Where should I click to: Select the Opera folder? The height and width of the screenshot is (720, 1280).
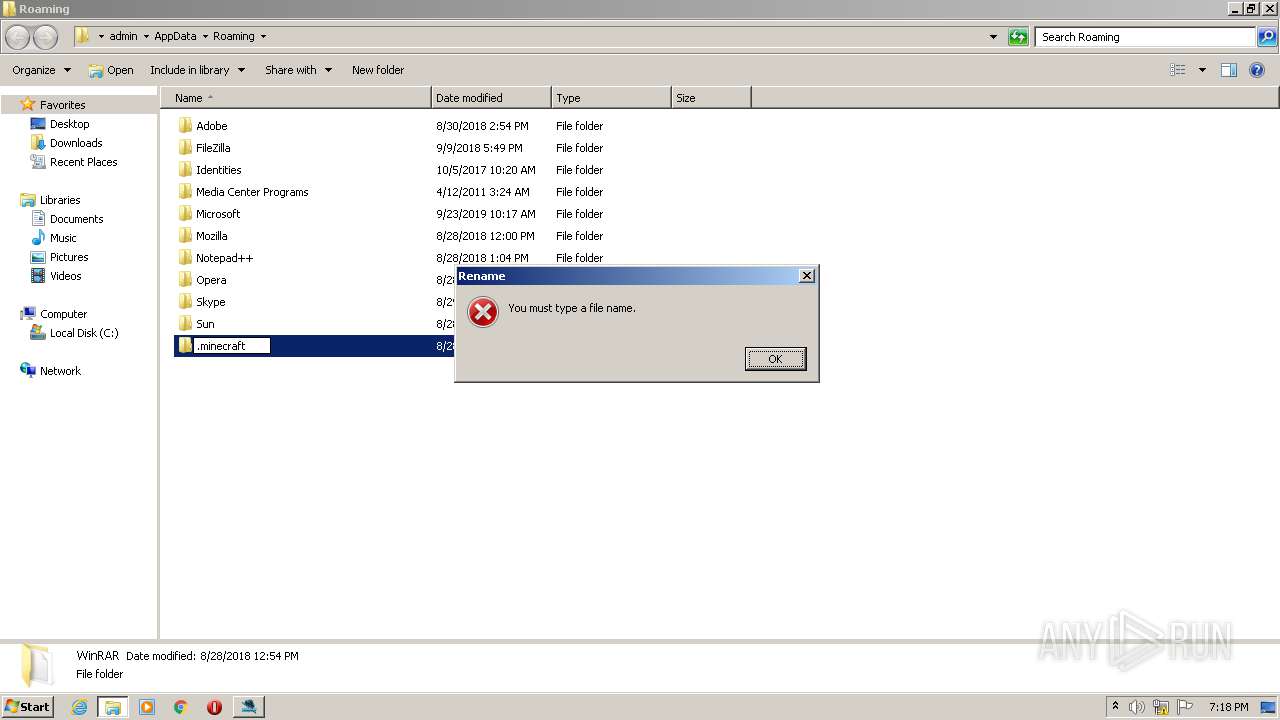click(211, 280)
